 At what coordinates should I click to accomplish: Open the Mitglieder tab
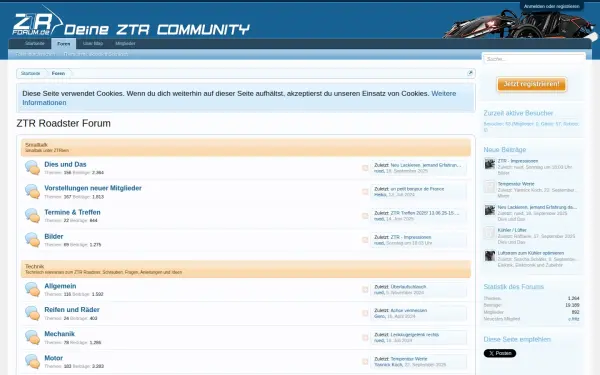(x=125, y=44)
